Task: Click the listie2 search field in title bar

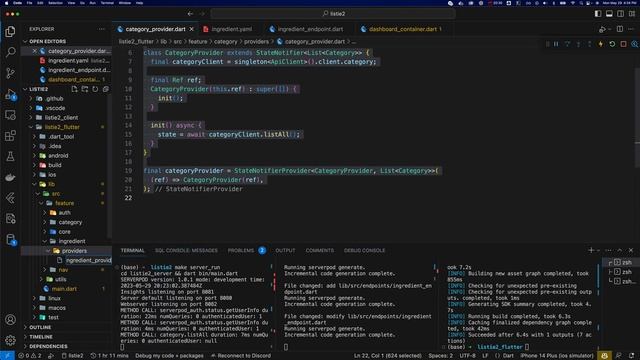Action: tap(333, 13)
